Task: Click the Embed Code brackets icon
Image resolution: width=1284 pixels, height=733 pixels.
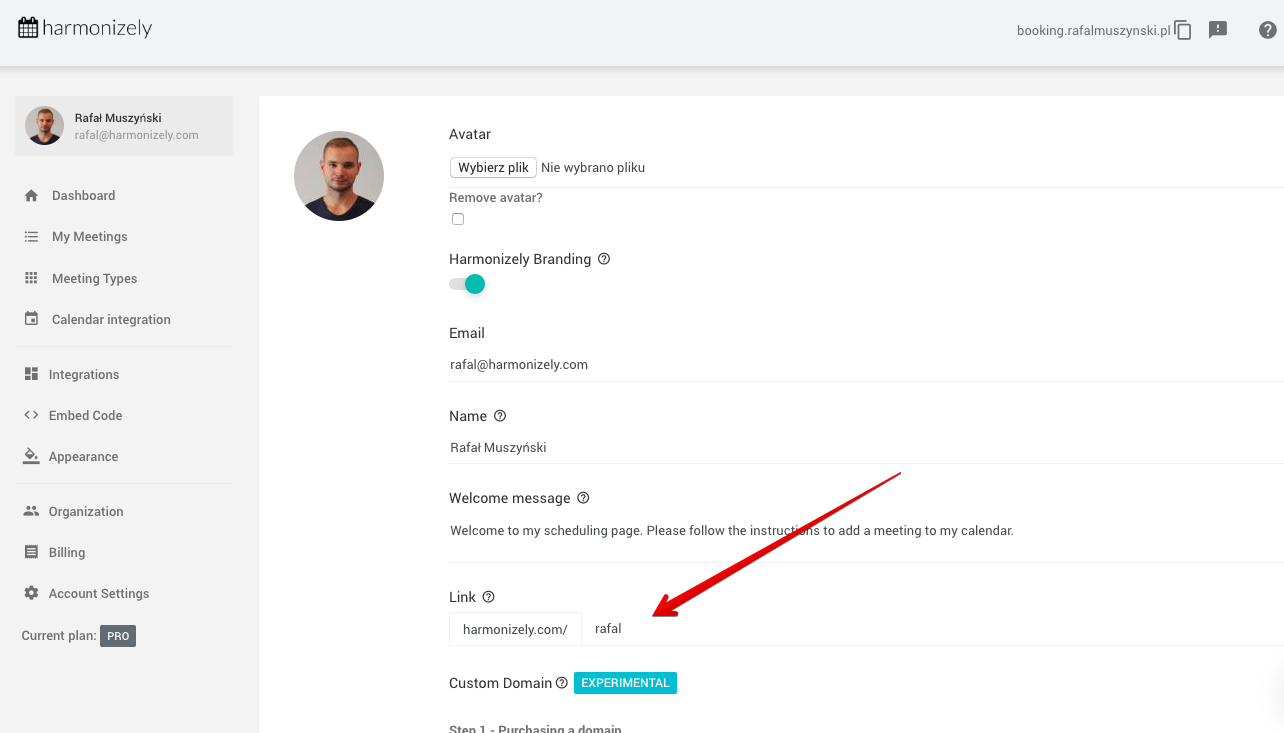Action: [31, 415]
